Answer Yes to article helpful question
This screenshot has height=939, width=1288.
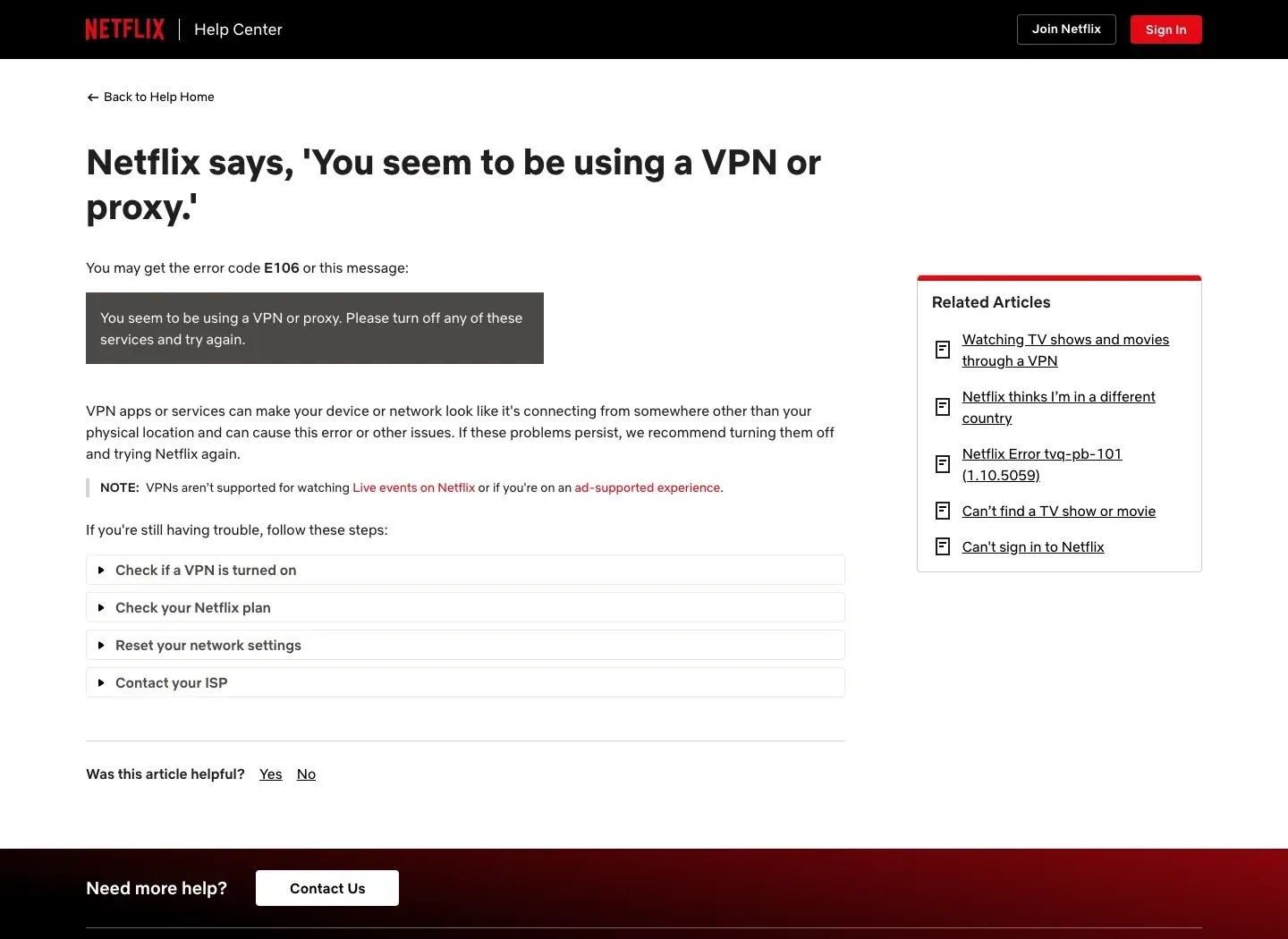coord(271,774)
